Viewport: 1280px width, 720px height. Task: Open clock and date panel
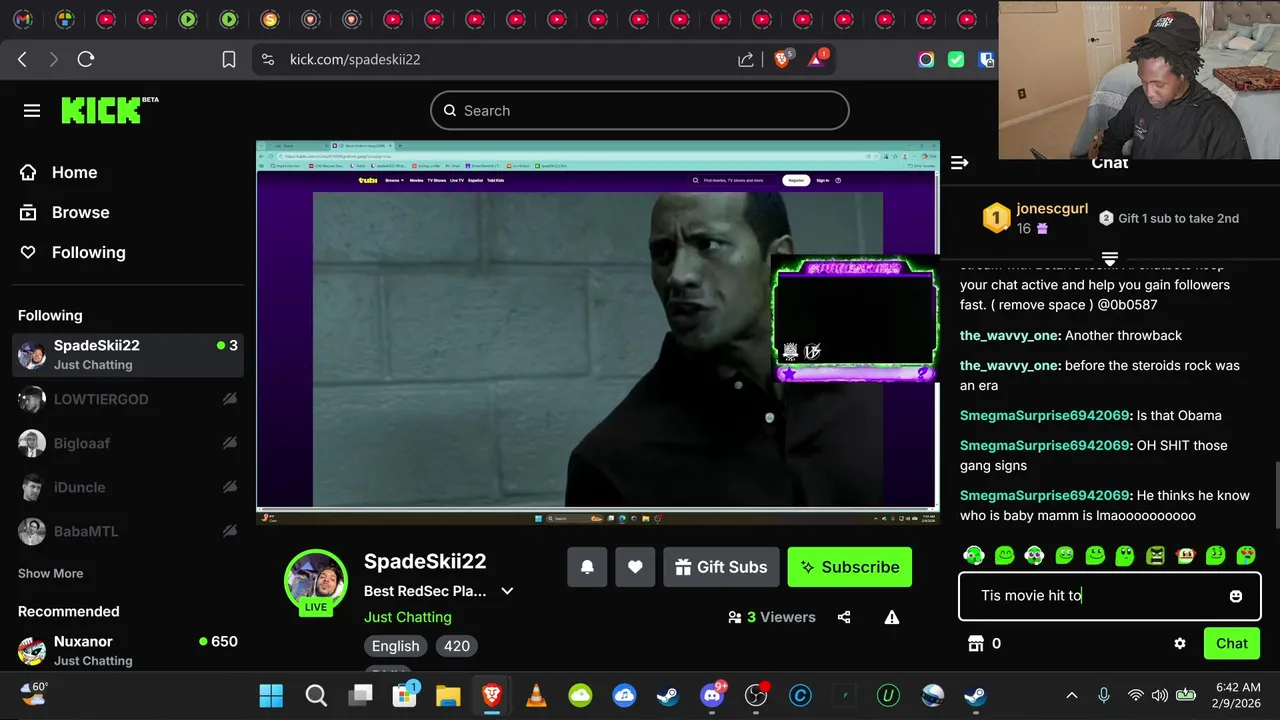point(1236,695)
